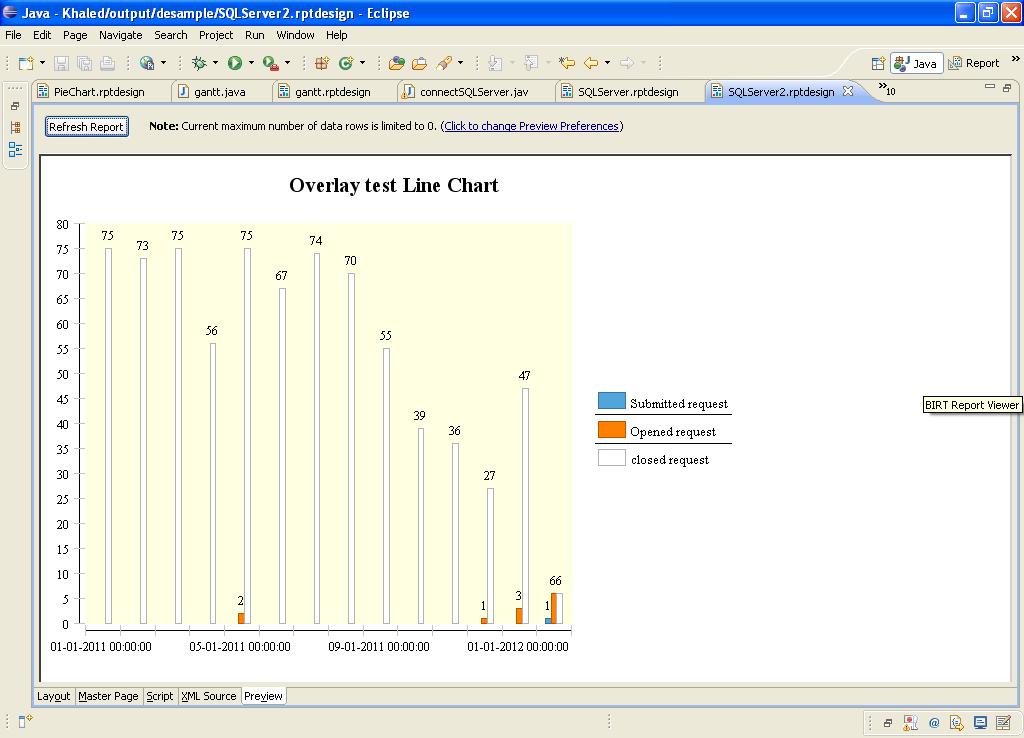Click the Last Edit Location icon
Viewport: 1024px width, 738px height.
tap(567, 63)
